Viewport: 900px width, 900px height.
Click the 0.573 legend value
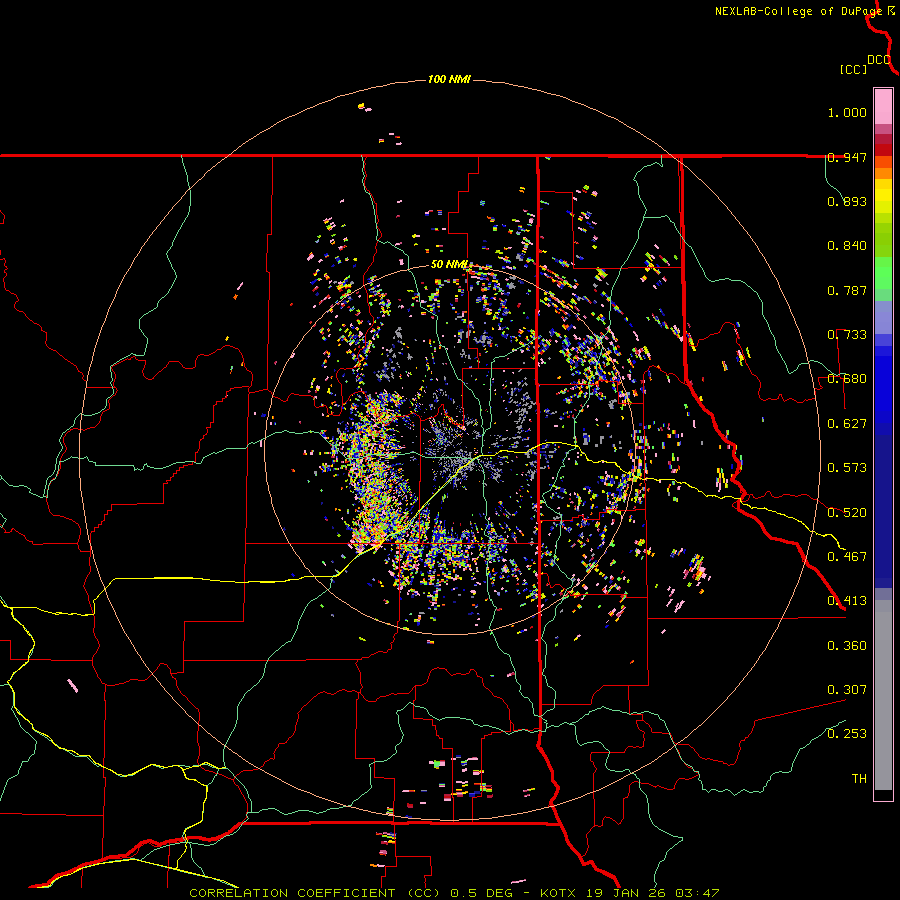click(847, 468)
